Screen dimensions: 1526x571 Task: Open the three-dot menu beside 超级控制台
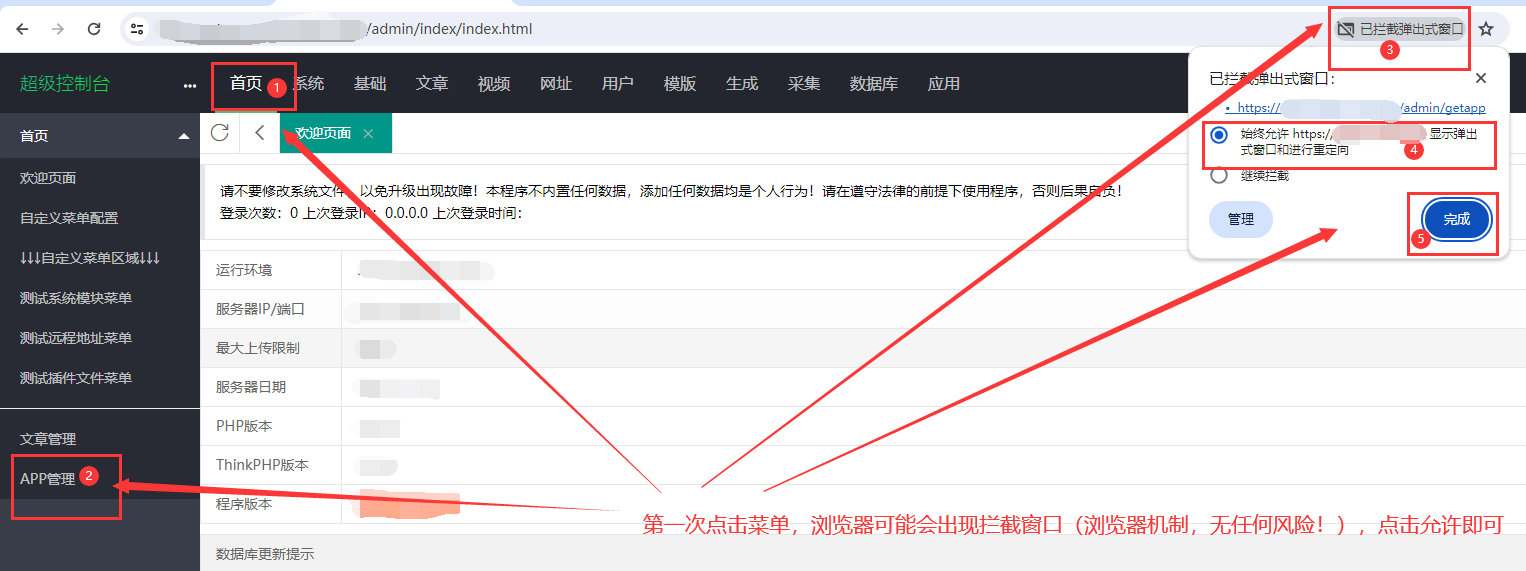(x=190, y=85)
